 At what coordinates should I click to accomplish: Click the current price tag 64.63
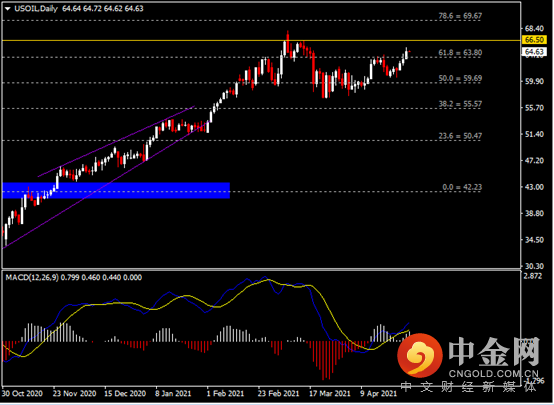tap(534, 52)
